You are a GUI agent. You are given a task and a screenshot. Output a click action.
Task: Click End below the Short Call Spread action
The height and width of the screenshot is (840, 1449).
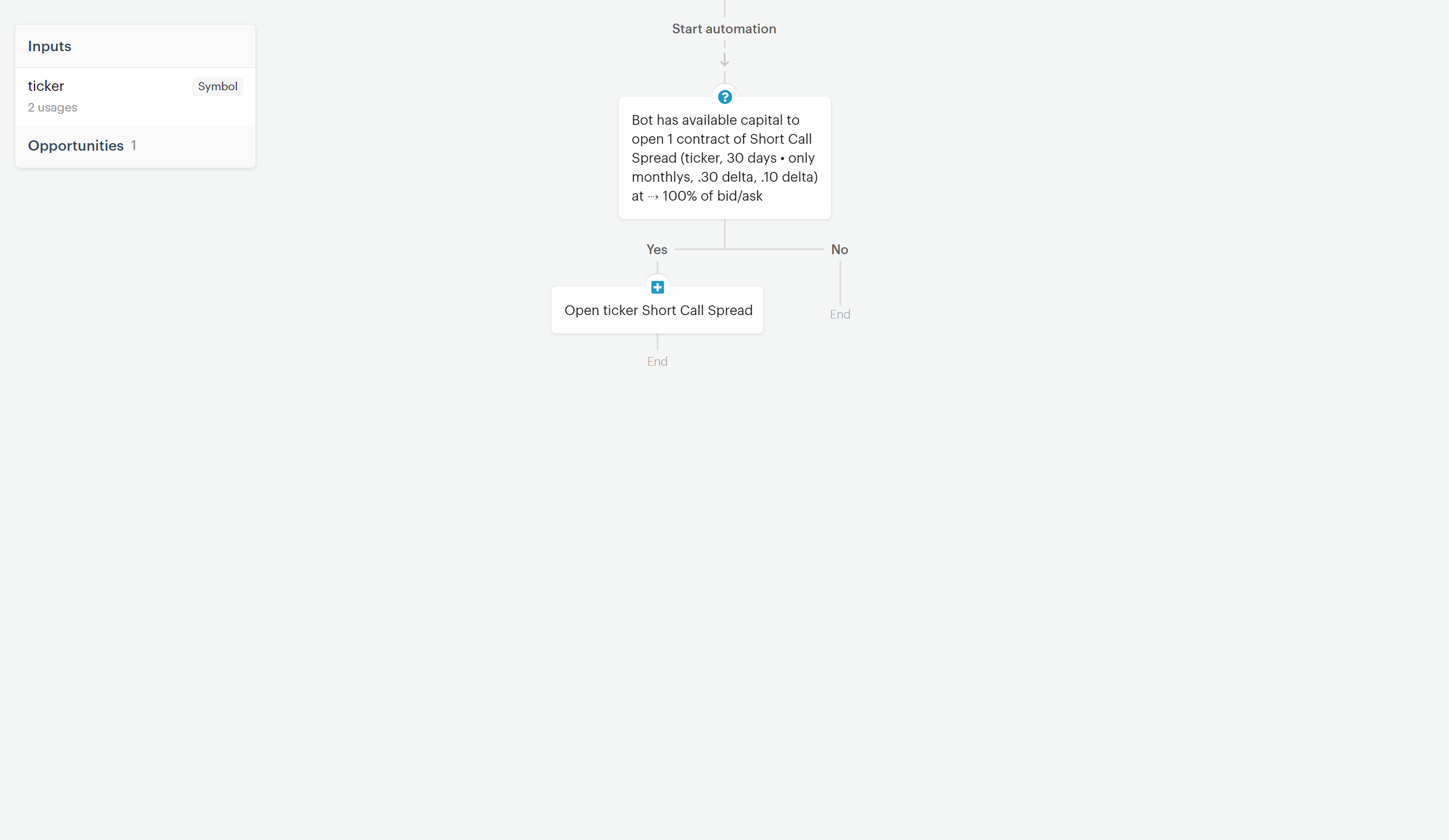[657, 362]
